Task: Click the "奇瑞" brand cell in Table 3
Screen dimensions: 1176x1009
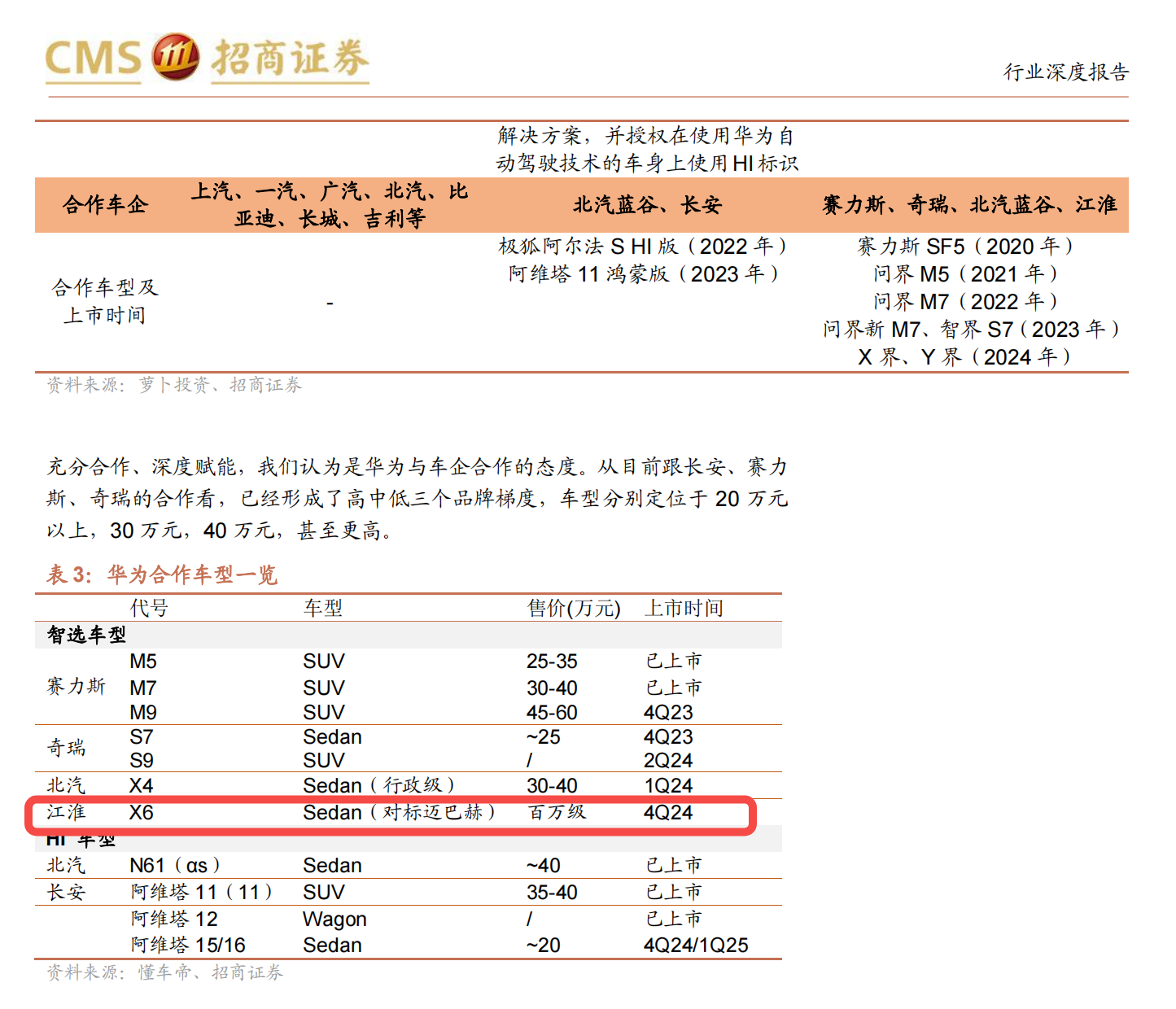Action: pos(66,748)
